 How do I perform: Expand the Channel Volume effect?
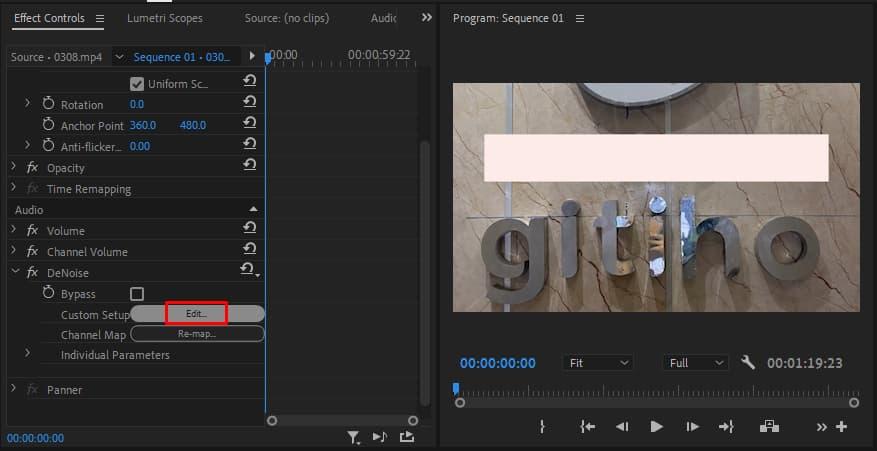[x=13, y=251]
